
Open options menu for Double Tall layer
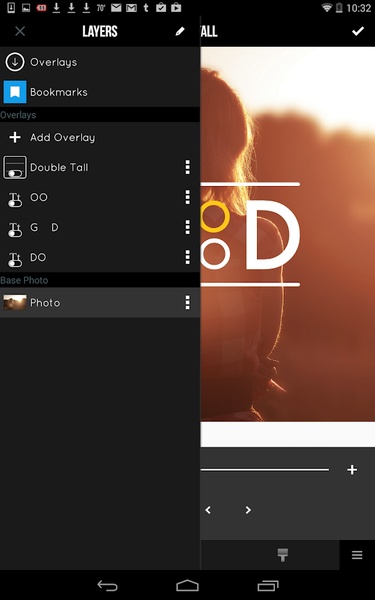[x=188, y=167]
